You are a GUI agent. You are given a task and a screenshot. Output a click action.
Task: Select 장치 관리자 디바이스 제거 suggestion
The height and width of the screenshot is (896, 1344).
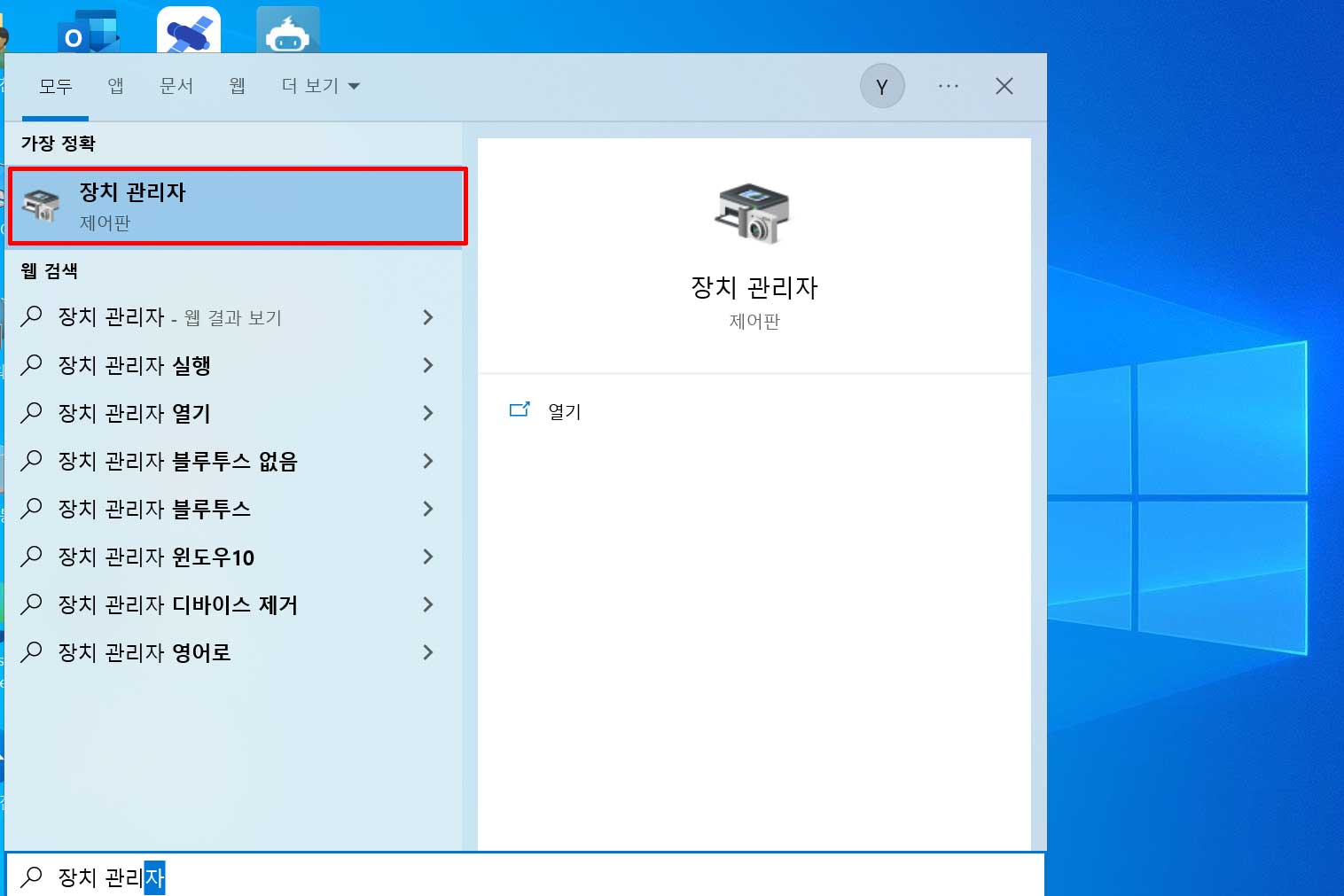pos(233,604)
